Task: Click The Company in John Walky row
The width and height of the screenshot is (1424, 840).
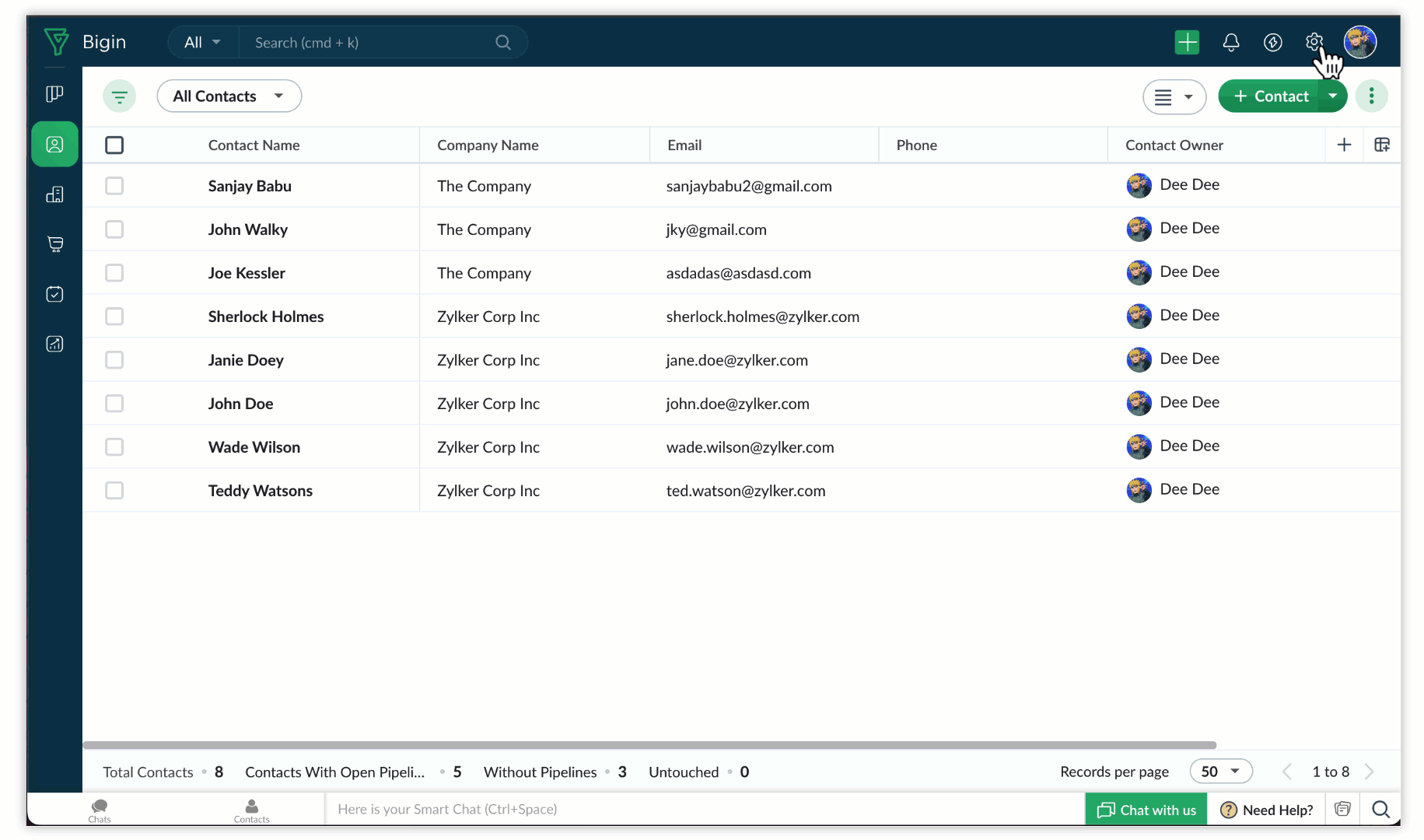Action: coord(484,229)
